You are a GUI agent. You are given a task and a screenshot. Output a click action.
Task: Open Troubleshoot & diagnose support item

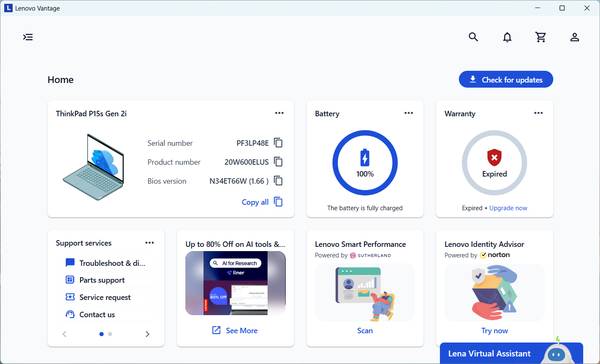click(x=106, y=263)
